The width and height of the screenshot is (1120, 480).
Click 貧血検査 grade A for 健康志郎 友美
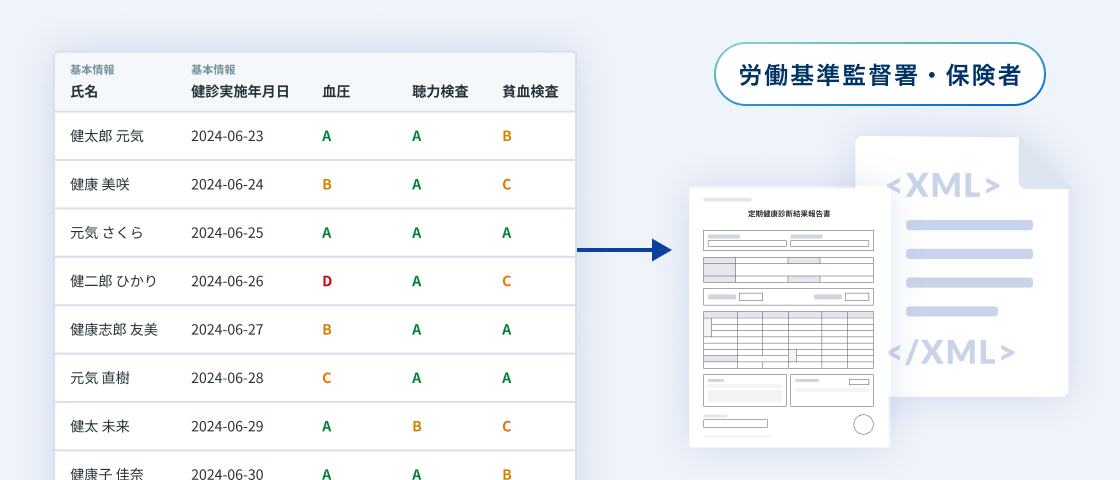pos(506,330)
